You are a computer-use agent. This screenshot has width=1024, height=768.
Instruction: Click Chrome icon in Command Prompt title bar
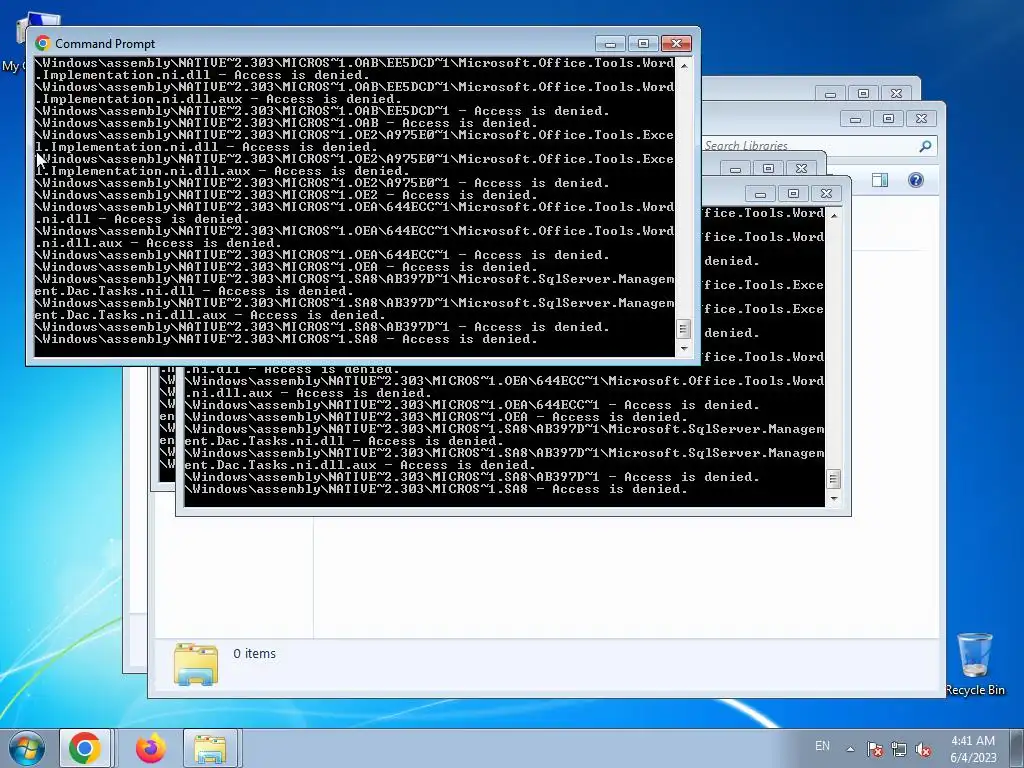[x=43, y=43]
